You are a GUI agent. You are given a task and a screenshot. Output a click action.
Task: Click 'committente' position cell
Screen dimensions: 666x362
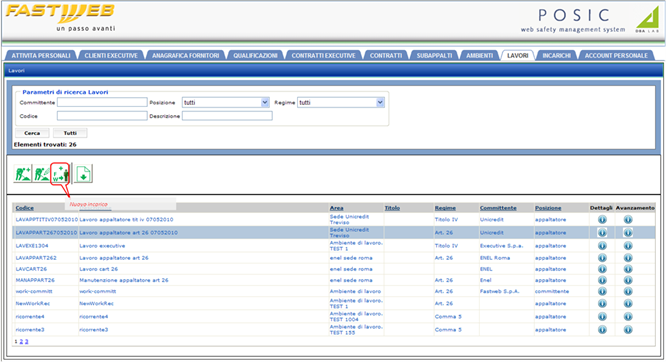click(552, 291)
